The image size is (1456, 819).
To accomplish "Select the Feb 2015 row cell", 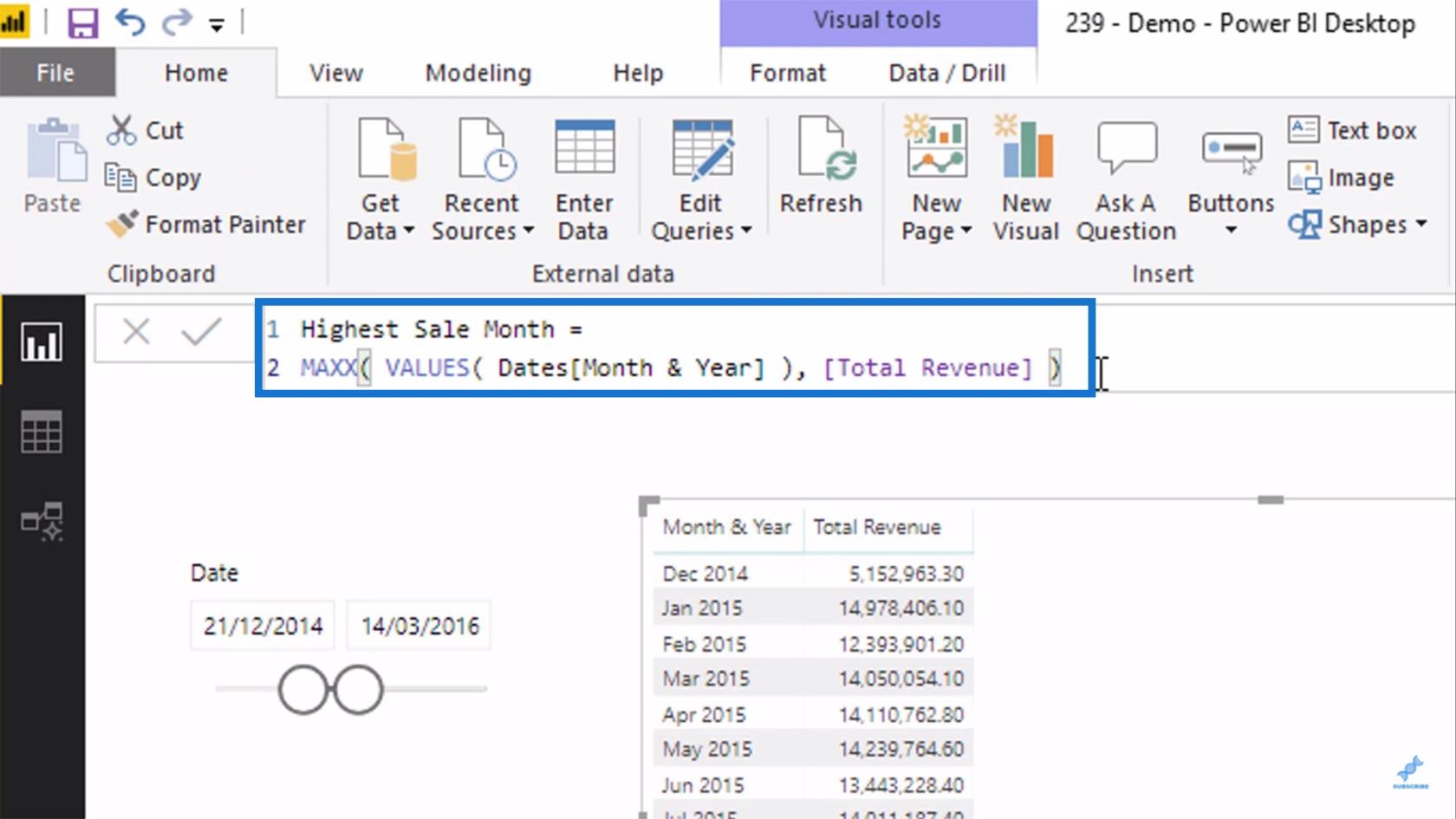I will (704, 644).
